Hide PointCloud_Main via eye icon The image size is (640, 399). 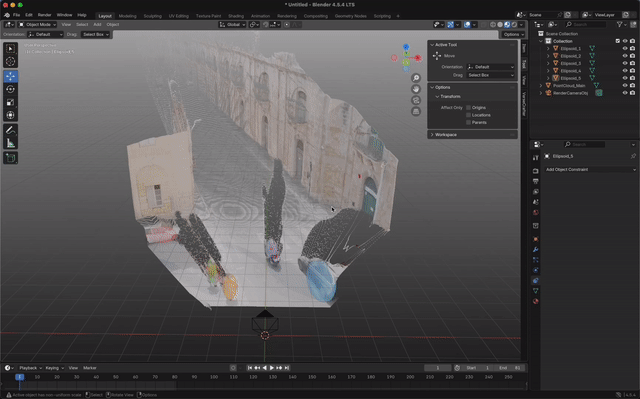pyautogui.click(x=624, y=86)
